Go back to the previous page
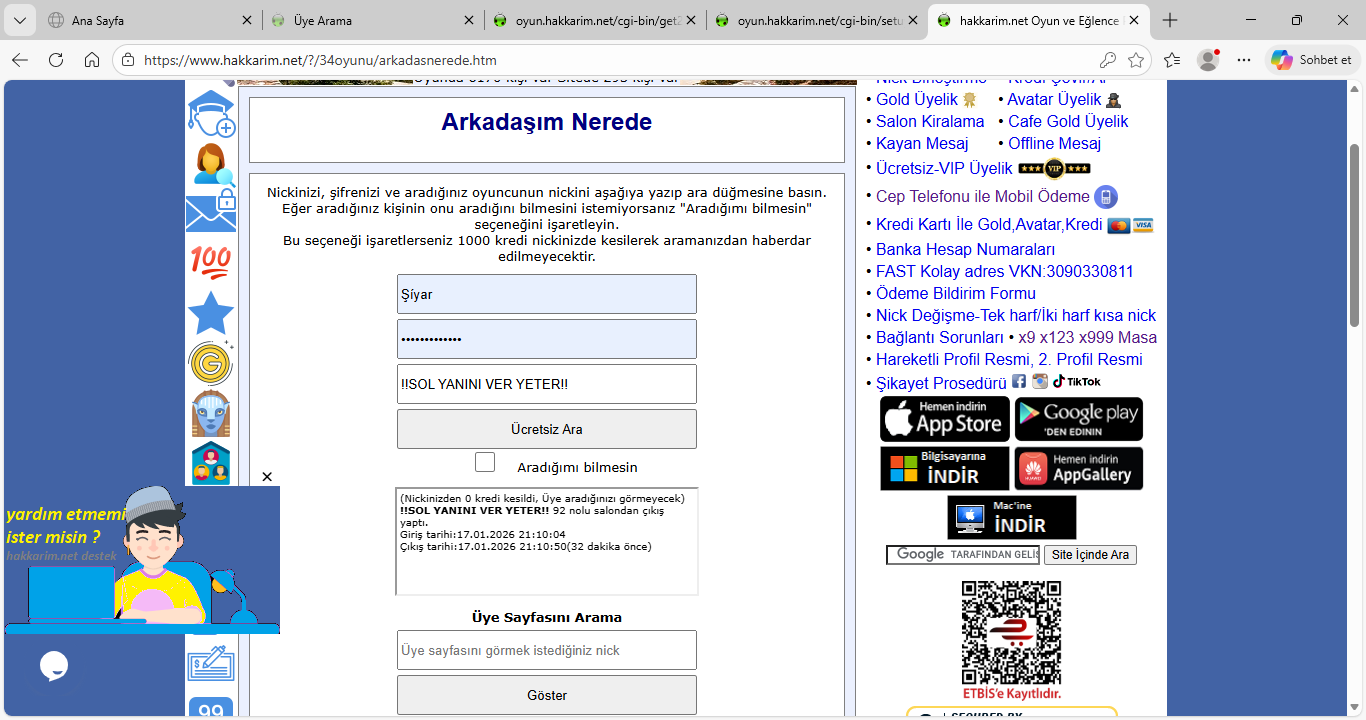Screen dimensions: 1366x720 (x=20, y=60)
